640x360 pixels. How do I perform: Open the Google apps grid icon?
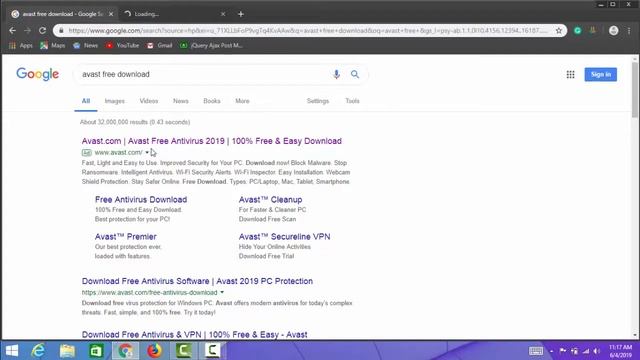pos(570,74)
